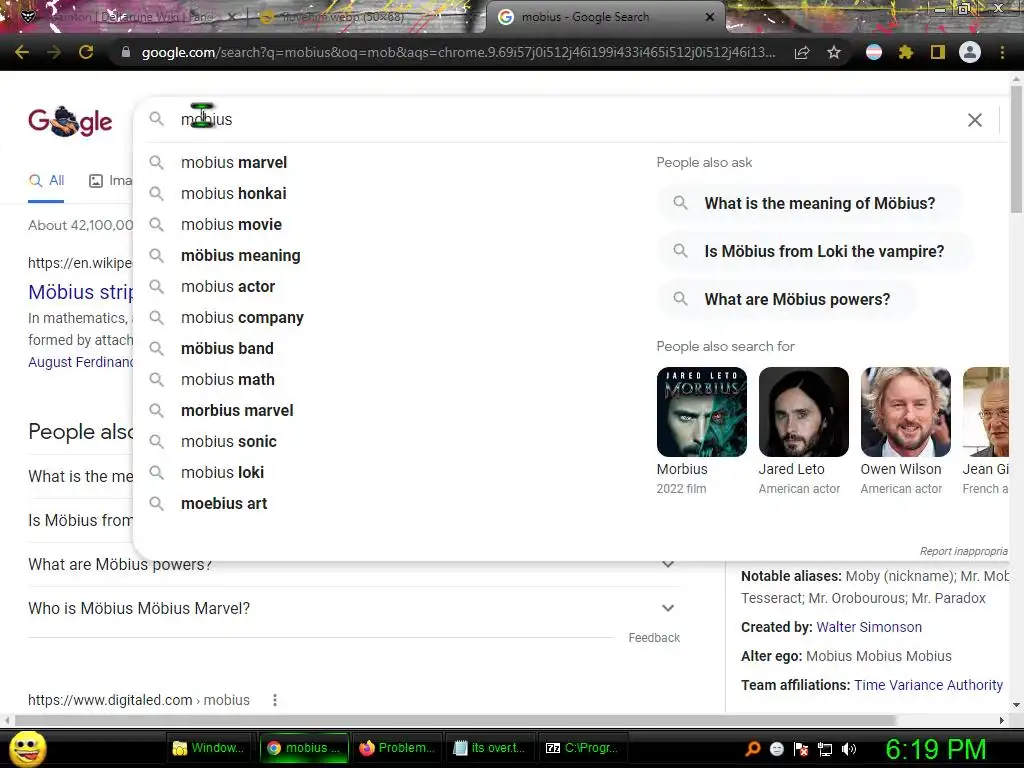Image resolution: width=1024 pixels, height=768 pixels.
Task: Share this page via address bar icon
Action: 801,52
